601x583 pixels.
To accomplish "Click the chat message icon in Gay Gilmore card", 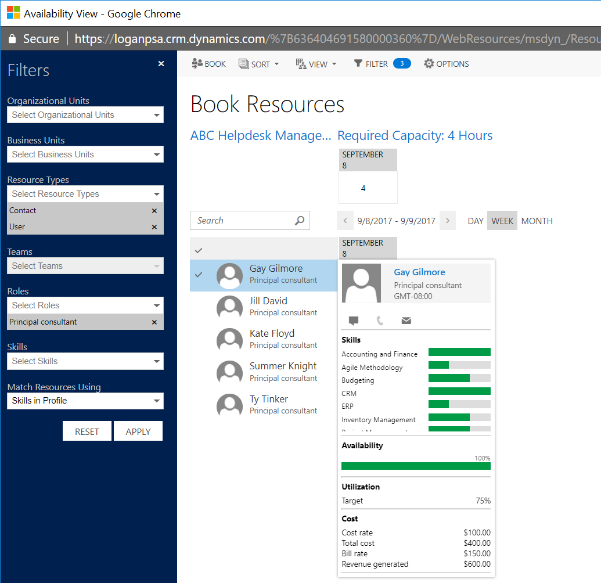I will [x=353, y=320].
